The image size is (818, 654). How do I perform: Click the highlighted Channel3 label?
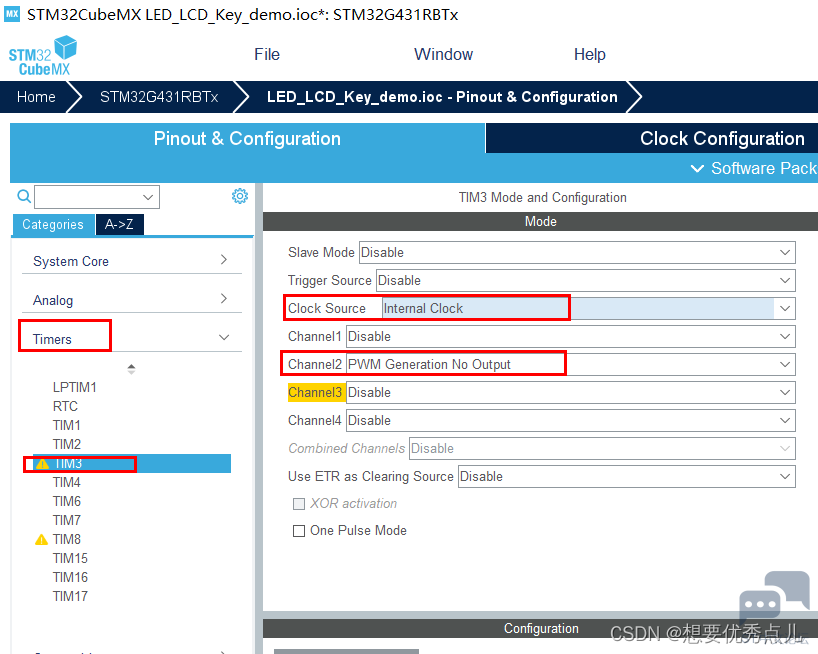(x=315, y=393)
